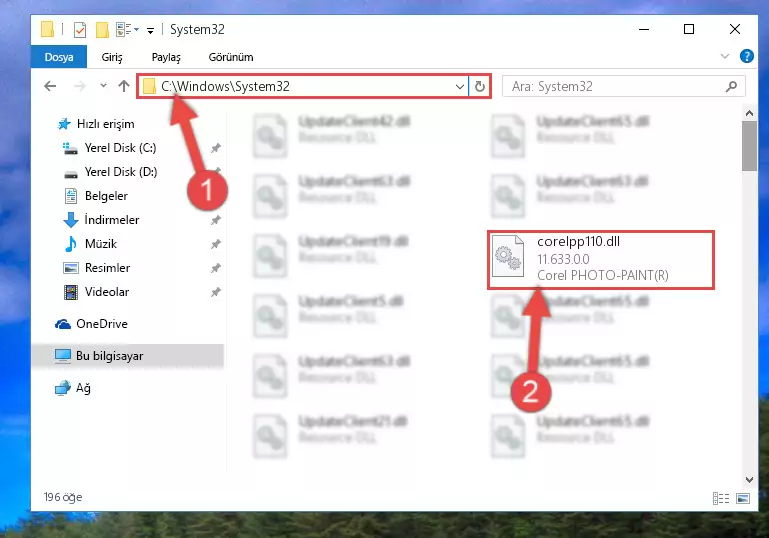This screenshot has width=769, height=538.
Task: Click the Müzik note icon
Action: click(71, 244)
